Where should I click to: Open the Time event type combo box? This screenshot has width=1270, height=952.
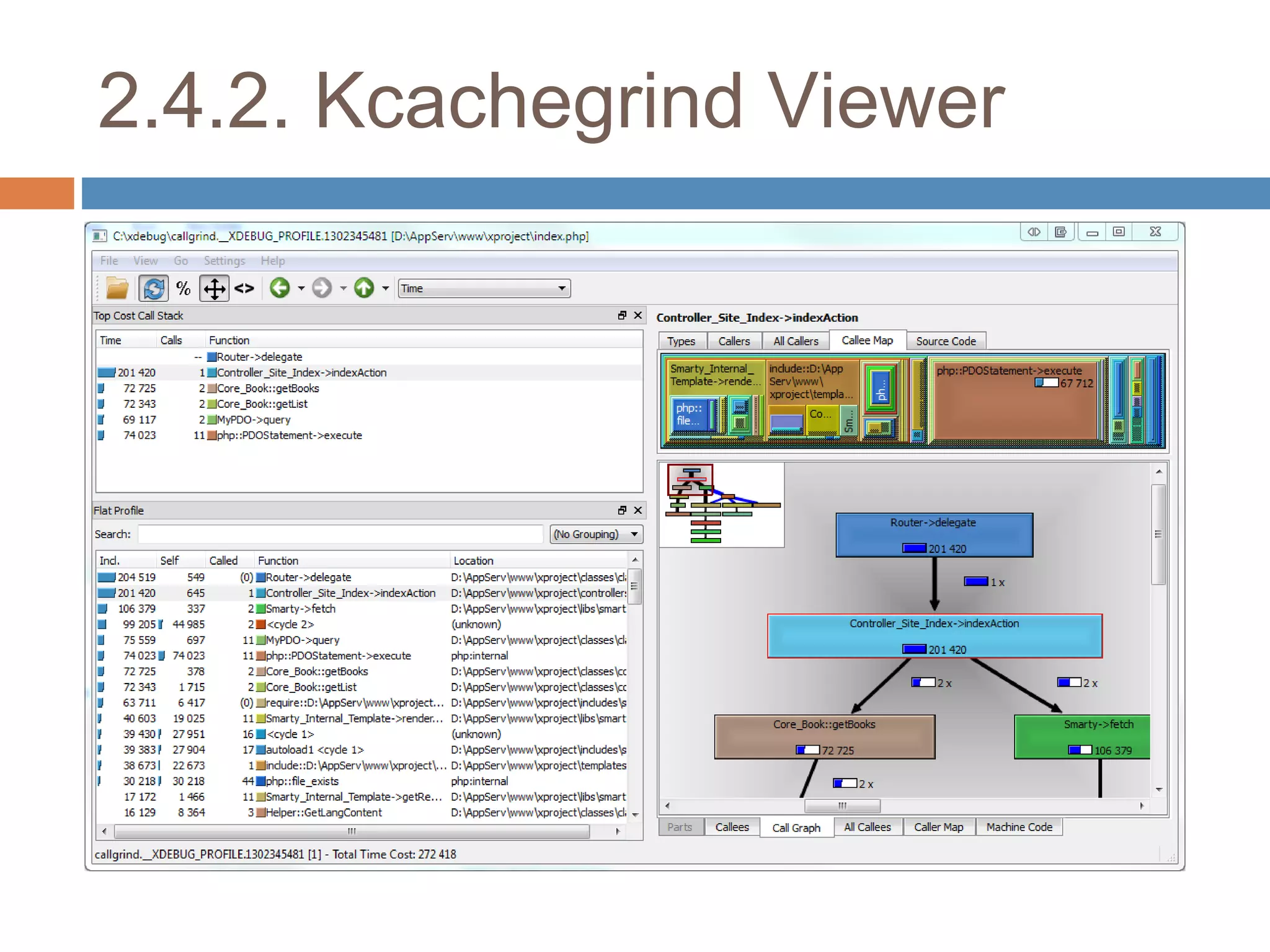484,288
